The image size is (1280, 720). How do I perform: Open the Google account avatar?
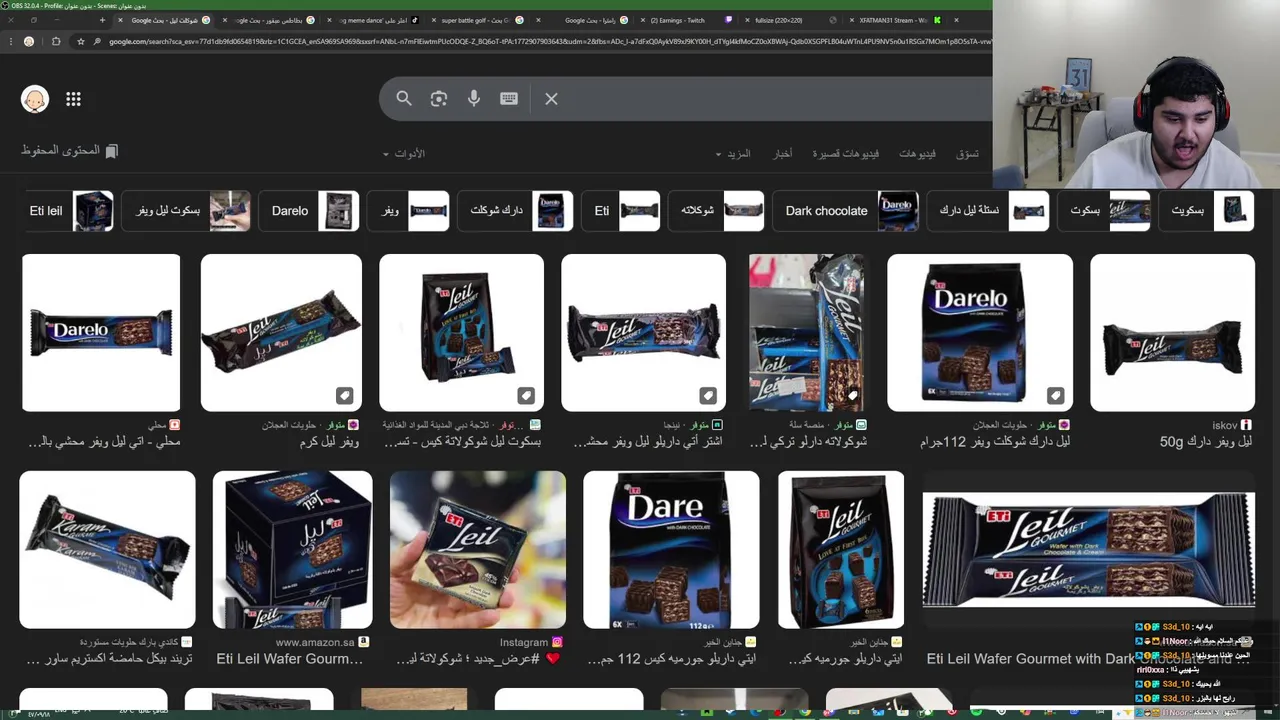pyautogui.click(x=35, y=99)
